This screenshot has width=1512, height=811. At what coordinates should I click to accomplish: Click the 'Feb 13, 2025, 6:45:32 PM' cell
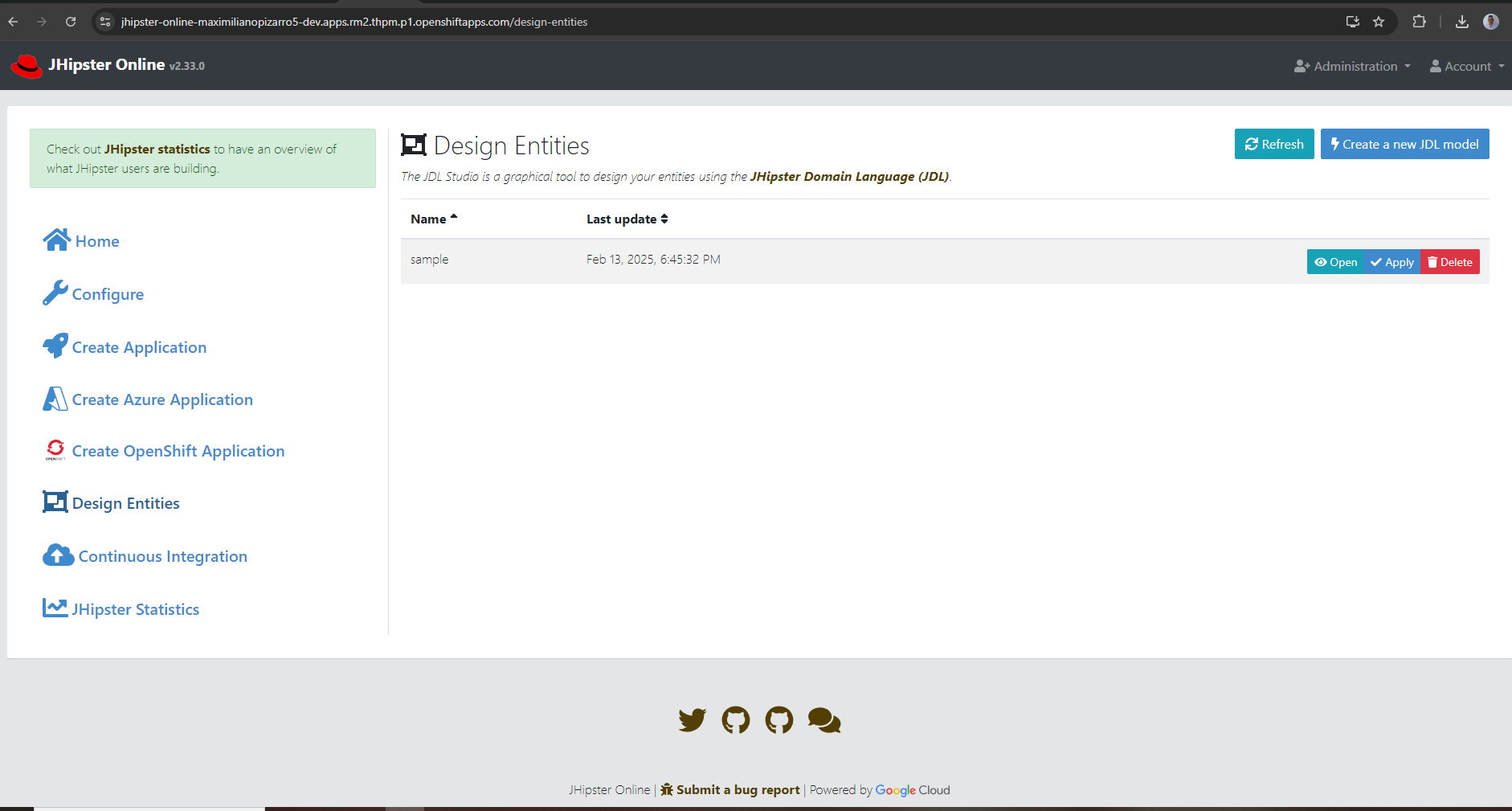pos(653,259)
